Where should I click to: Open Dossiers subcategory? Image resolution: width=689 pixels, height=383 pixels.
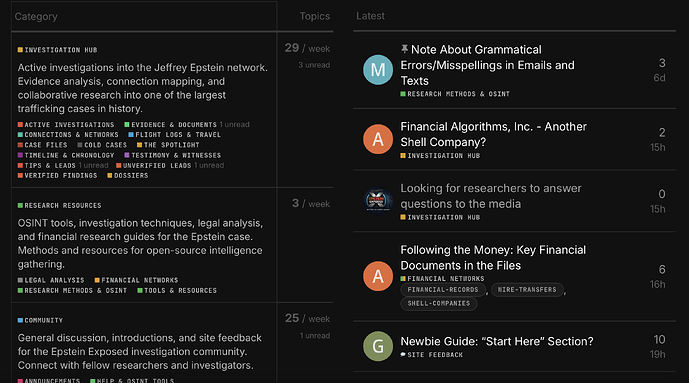pyautogui.click(x=128, y=176)
